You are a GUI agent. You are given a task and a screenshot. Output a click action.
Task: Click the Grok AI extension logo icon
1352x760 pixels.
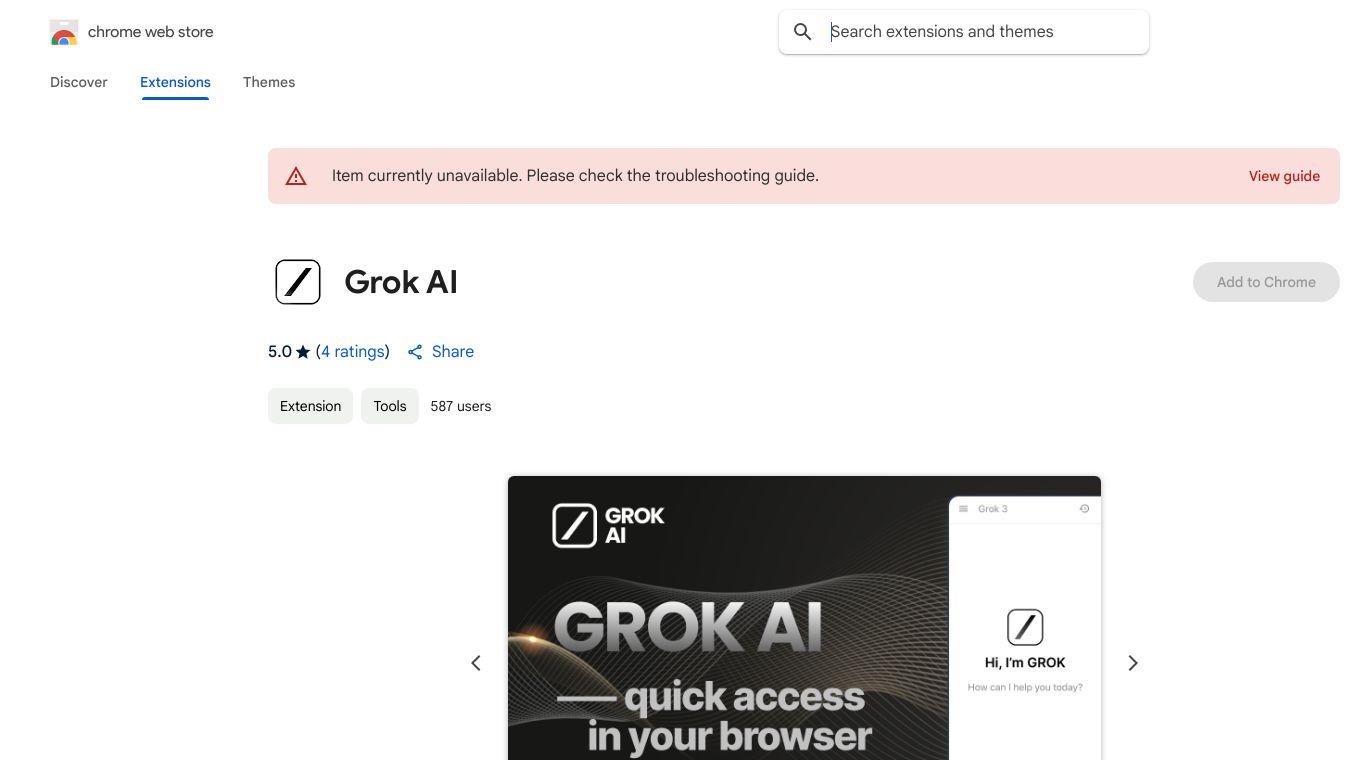pyautogui.click(x=298, y=282)
